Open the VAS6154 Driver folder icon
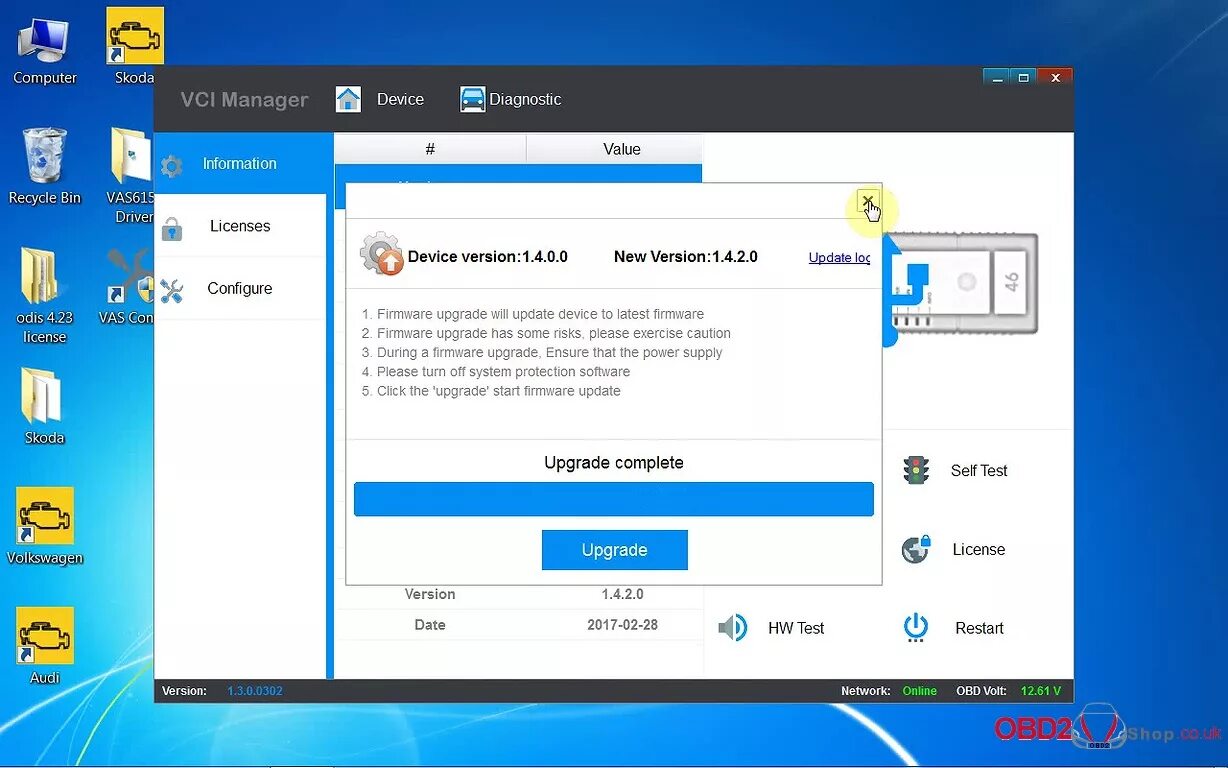The width and height of the screenshot is (1228, 768). (x=131, y=156)
